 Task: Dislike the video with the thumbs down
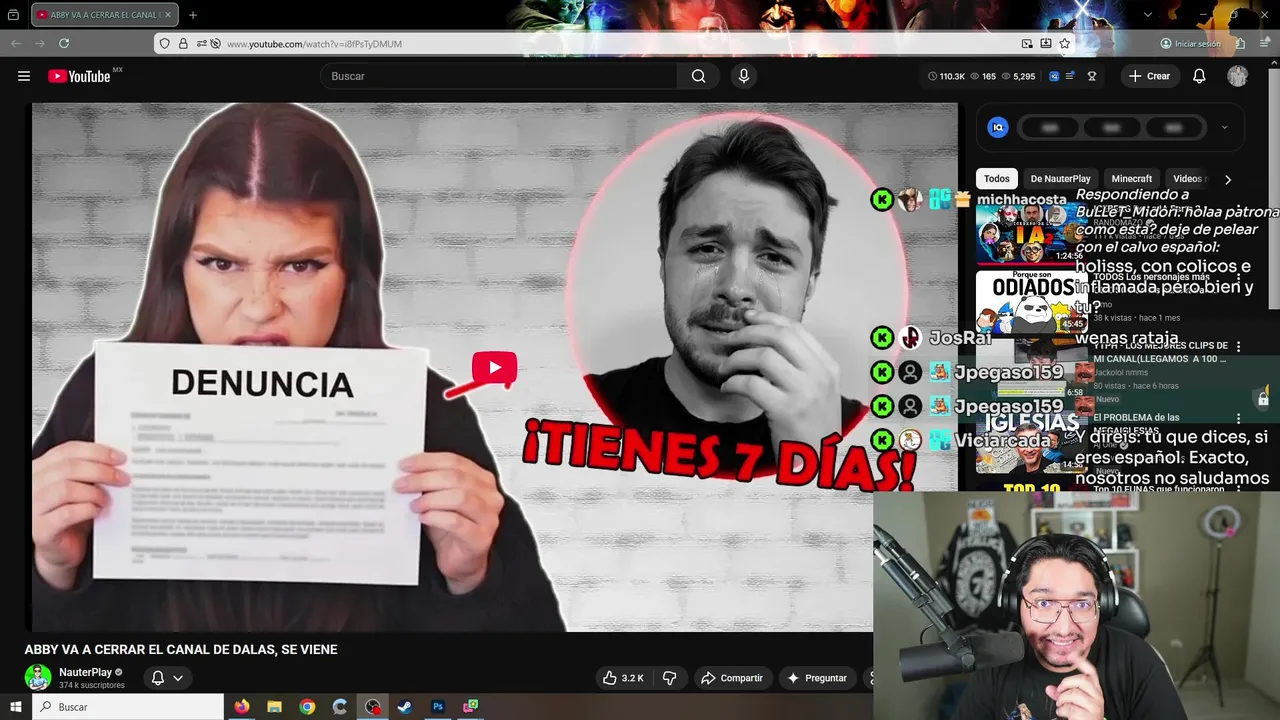[x=669, y=678]
